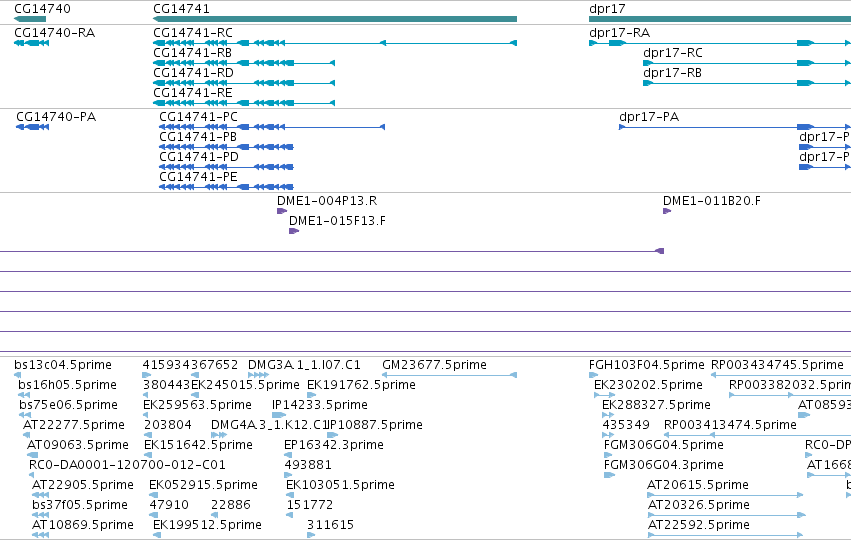This screenshot has height=540, width=851.
Task: Click the purple arrow glyph under DME1-015F13.F
Action: [x=294, y=231]
